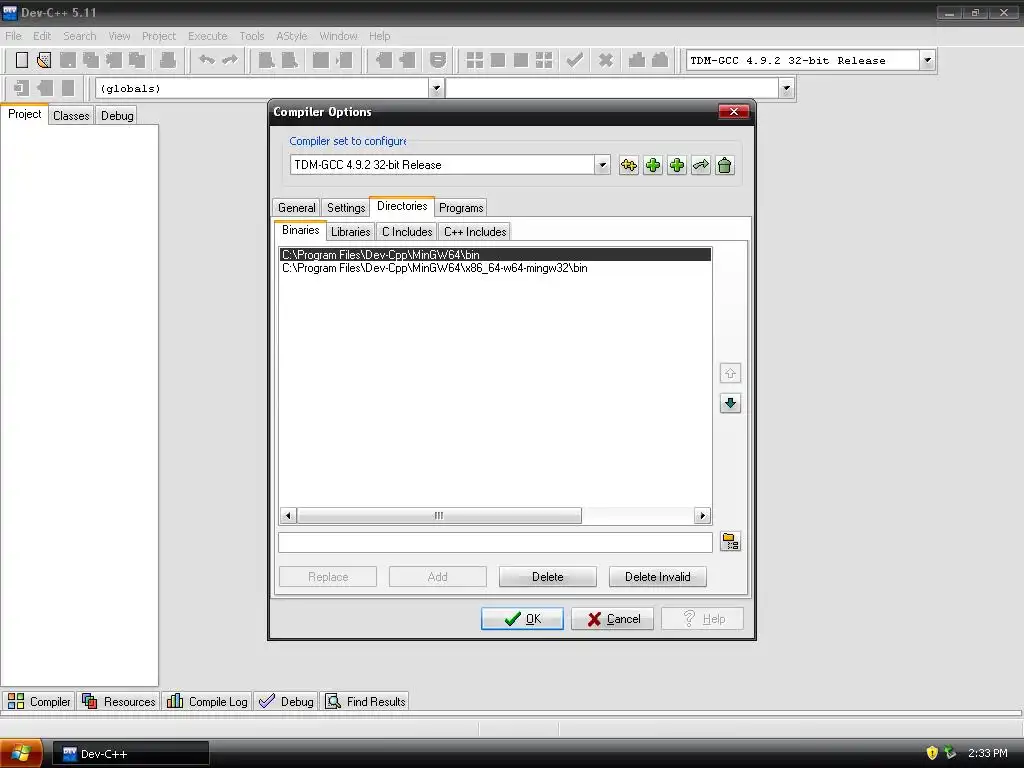The height and width of the screenshot is (768, 1024).
Task: Click the yellow security shield tray icon
Action: (932, 753)
